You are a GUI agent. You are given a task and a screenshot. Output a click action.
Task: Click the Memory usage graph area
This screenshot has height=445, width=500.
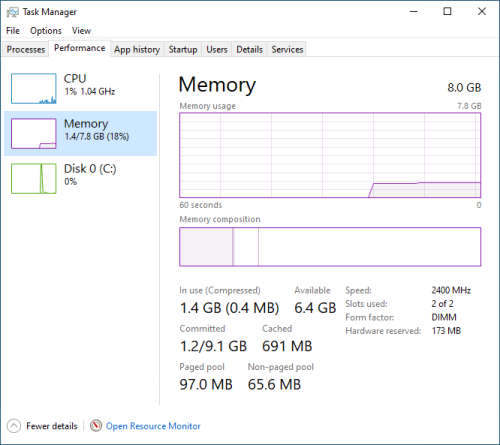330,155
